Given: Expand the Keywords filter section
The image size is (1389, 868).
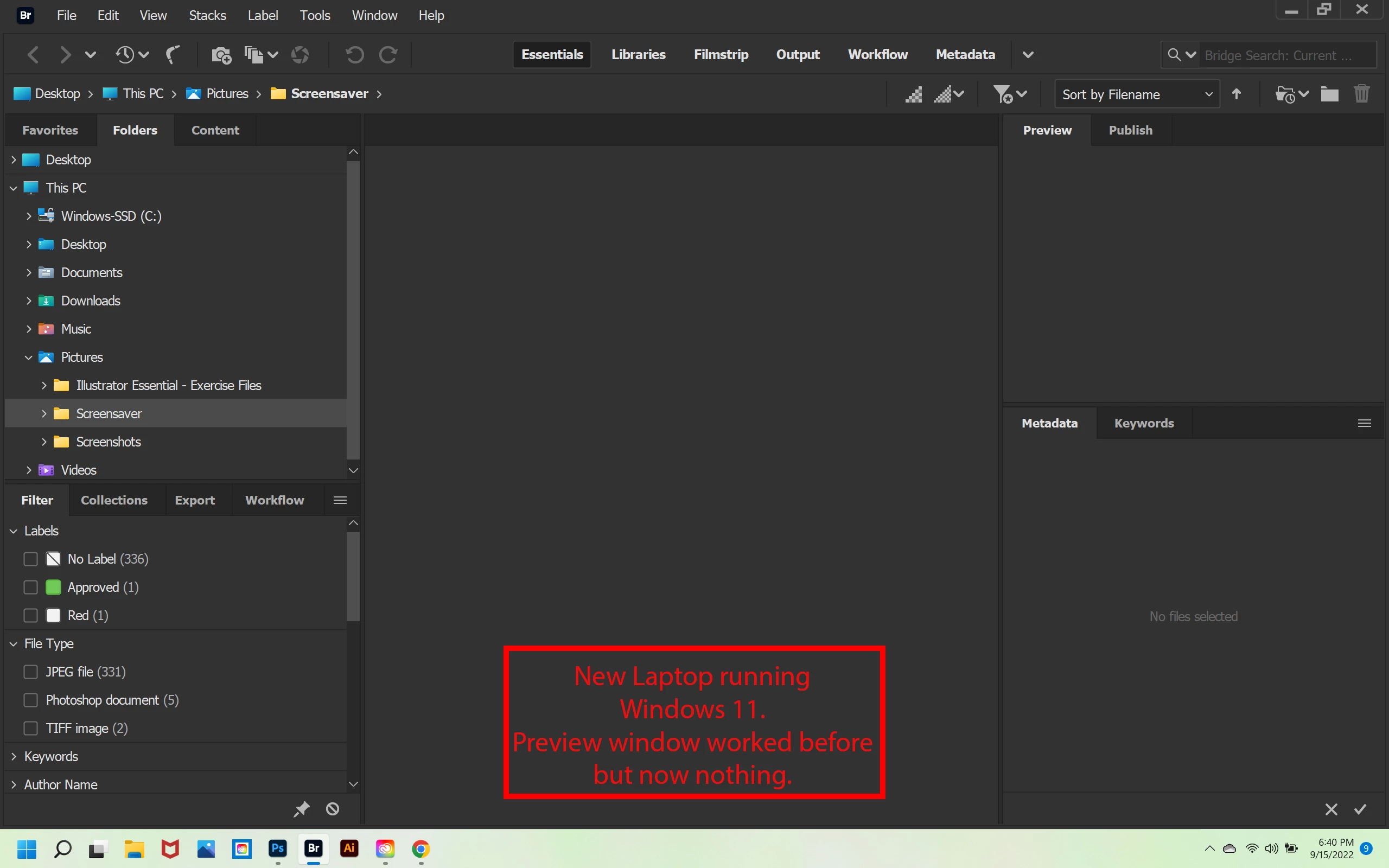Looking at the screenshot, I should (14, 757).
